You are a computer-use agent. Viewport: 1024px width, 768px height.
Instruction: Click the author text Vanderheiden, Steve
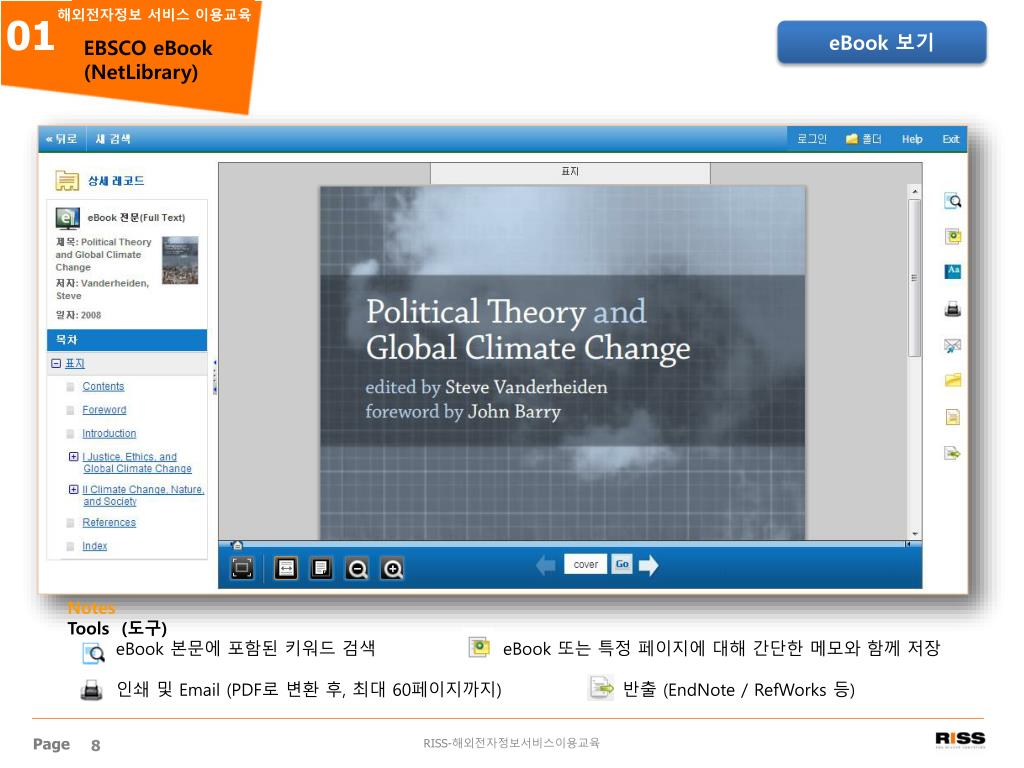103,289
